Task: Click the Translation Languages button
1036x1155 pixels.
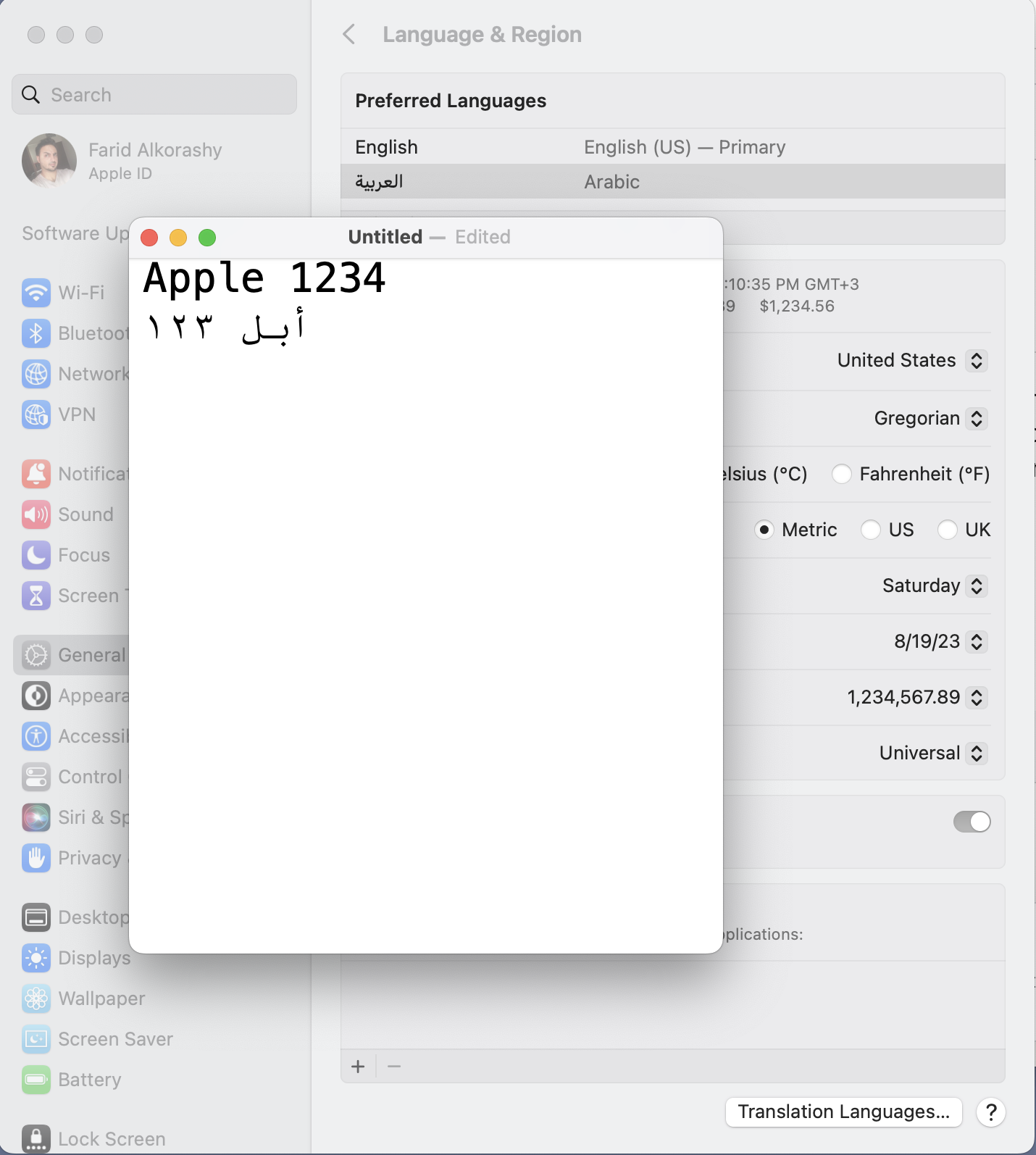Action: pos(843,1112)
